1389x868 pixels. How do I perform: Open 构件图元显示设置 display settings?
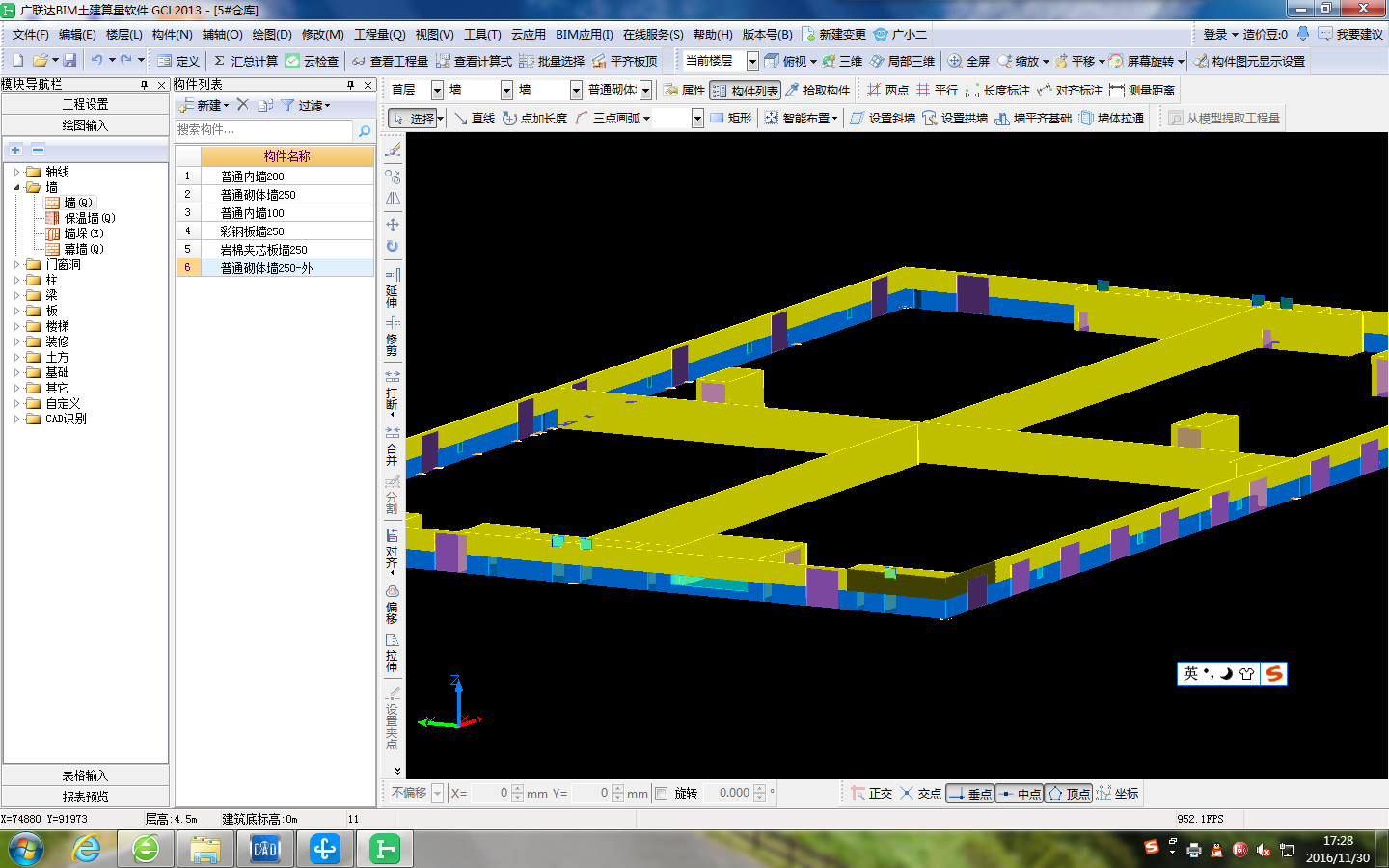[x=1249, y=61]
